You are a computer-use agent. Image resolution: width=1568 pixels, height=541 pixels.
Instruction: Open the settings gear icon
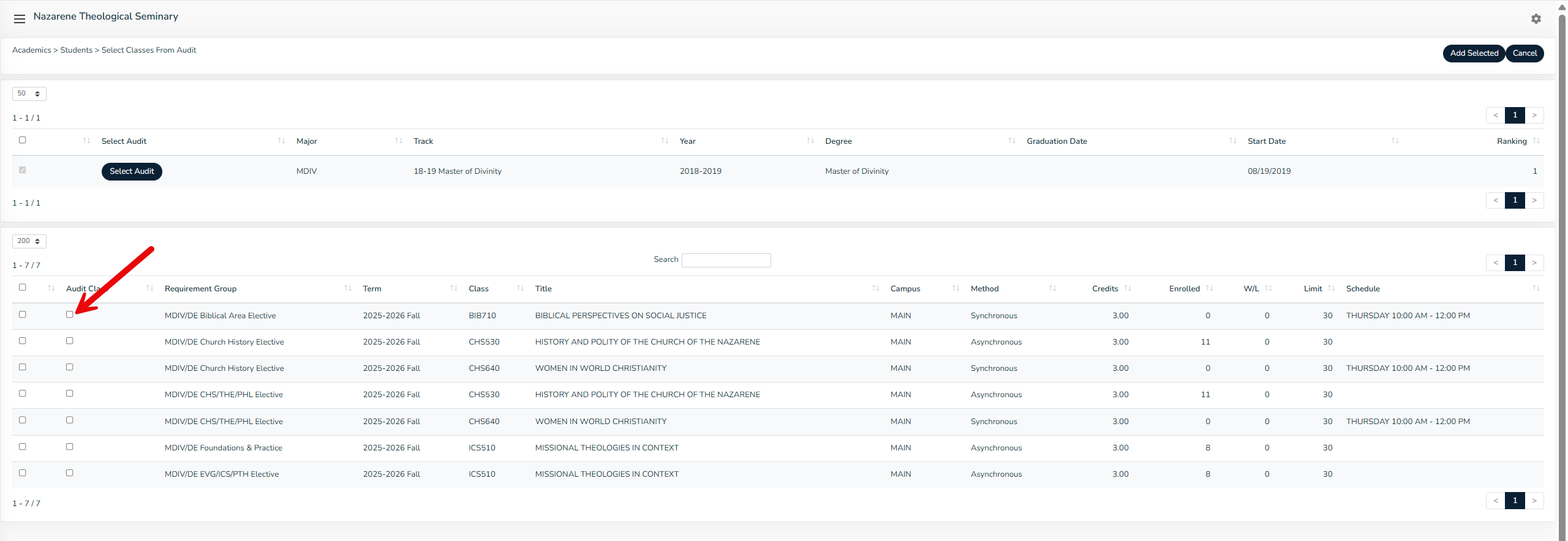click(1536, 19)
